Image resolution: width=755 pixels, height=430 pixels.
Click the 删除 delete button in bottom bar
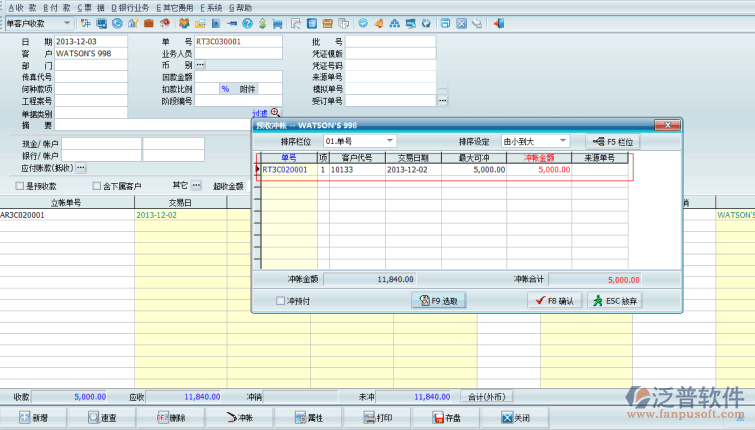[x=171, y=417]
